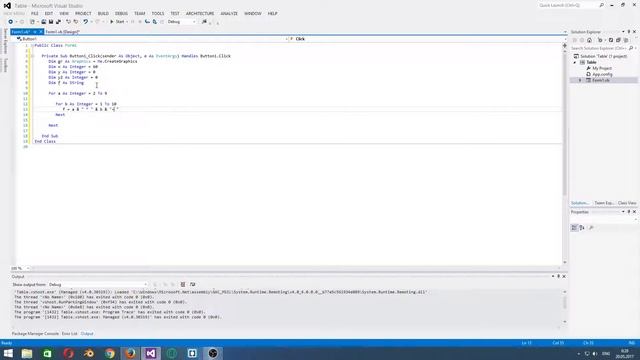Switch to the Error List tab
640x360 pixels.
tap(69, 333)
